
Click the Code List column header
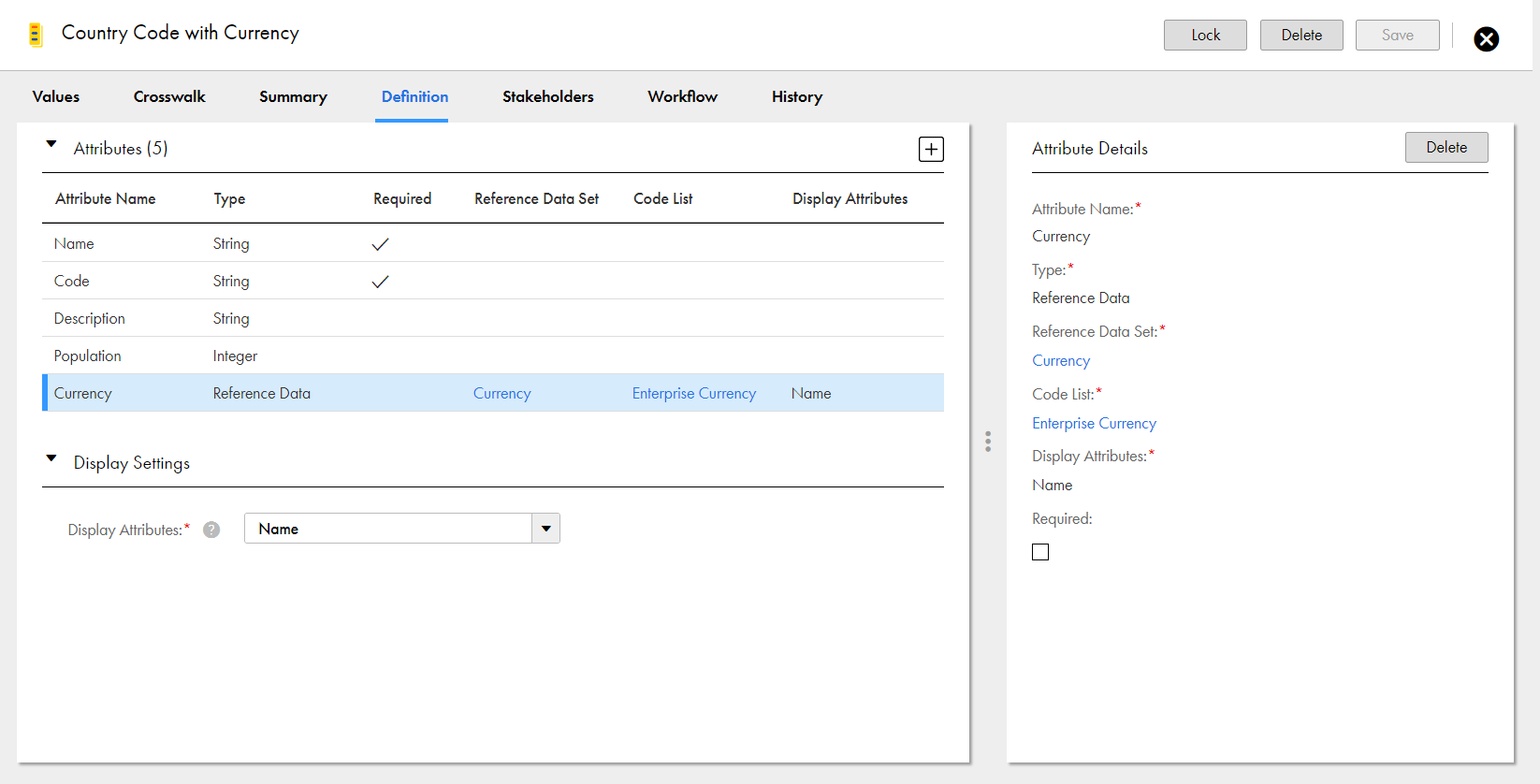[662, 198]
